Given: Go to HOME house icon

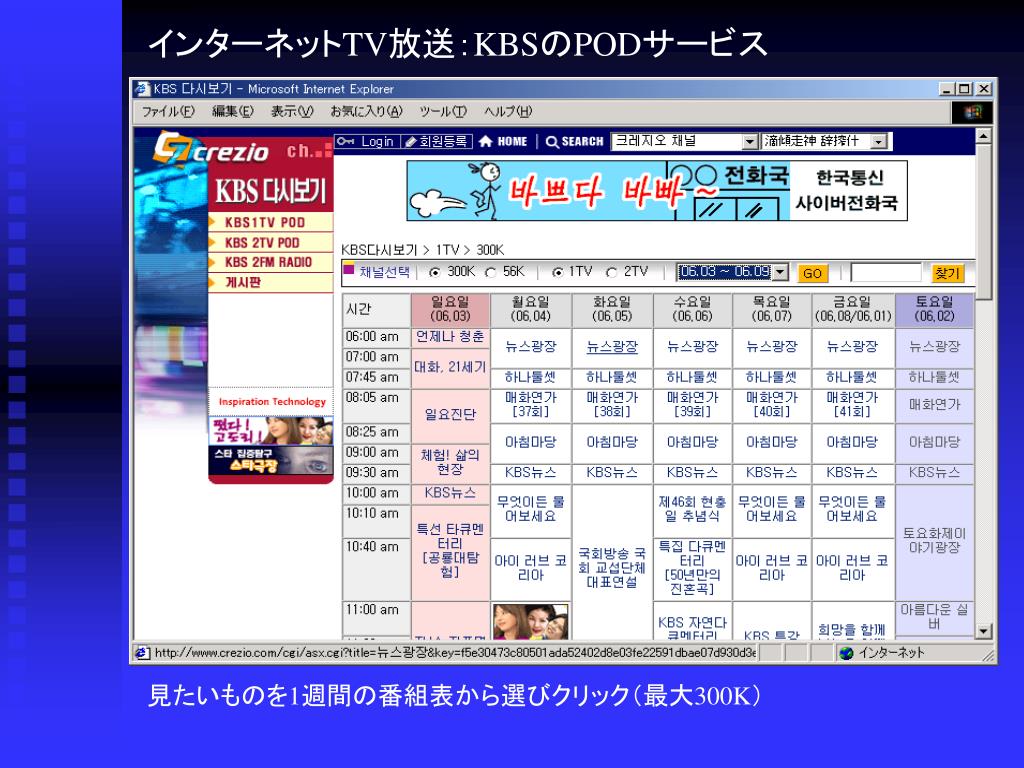Looking at the screenshot, I should (x=504, y=142).
